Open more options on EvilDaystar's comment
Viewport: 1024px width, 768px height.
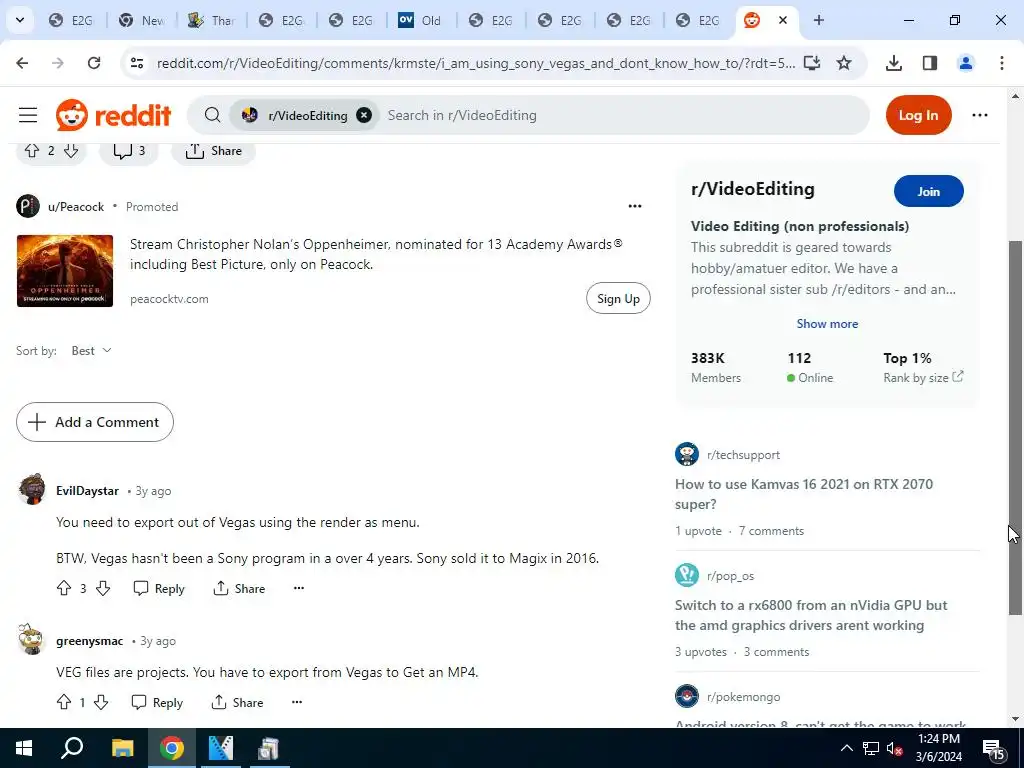[x=298, y=588]
